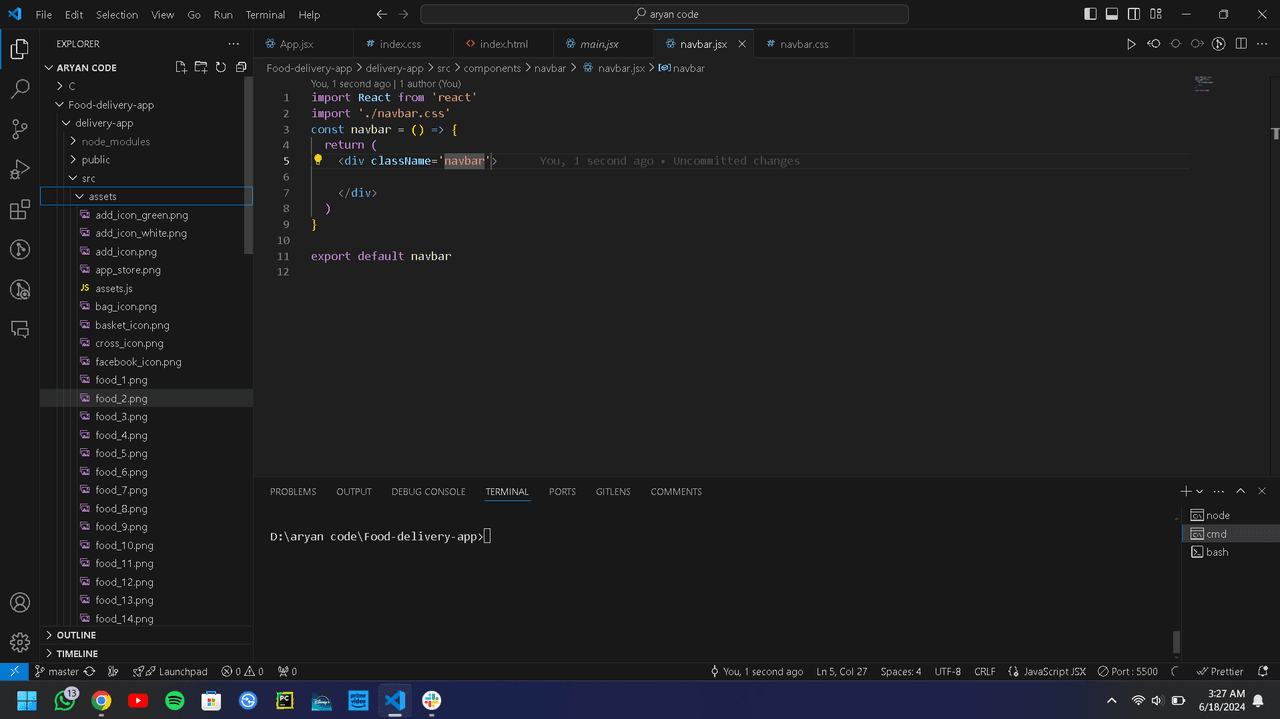The image size is (1280, 719).
Task: Click the Prettier status bar button
Action: click(1220, 672)
